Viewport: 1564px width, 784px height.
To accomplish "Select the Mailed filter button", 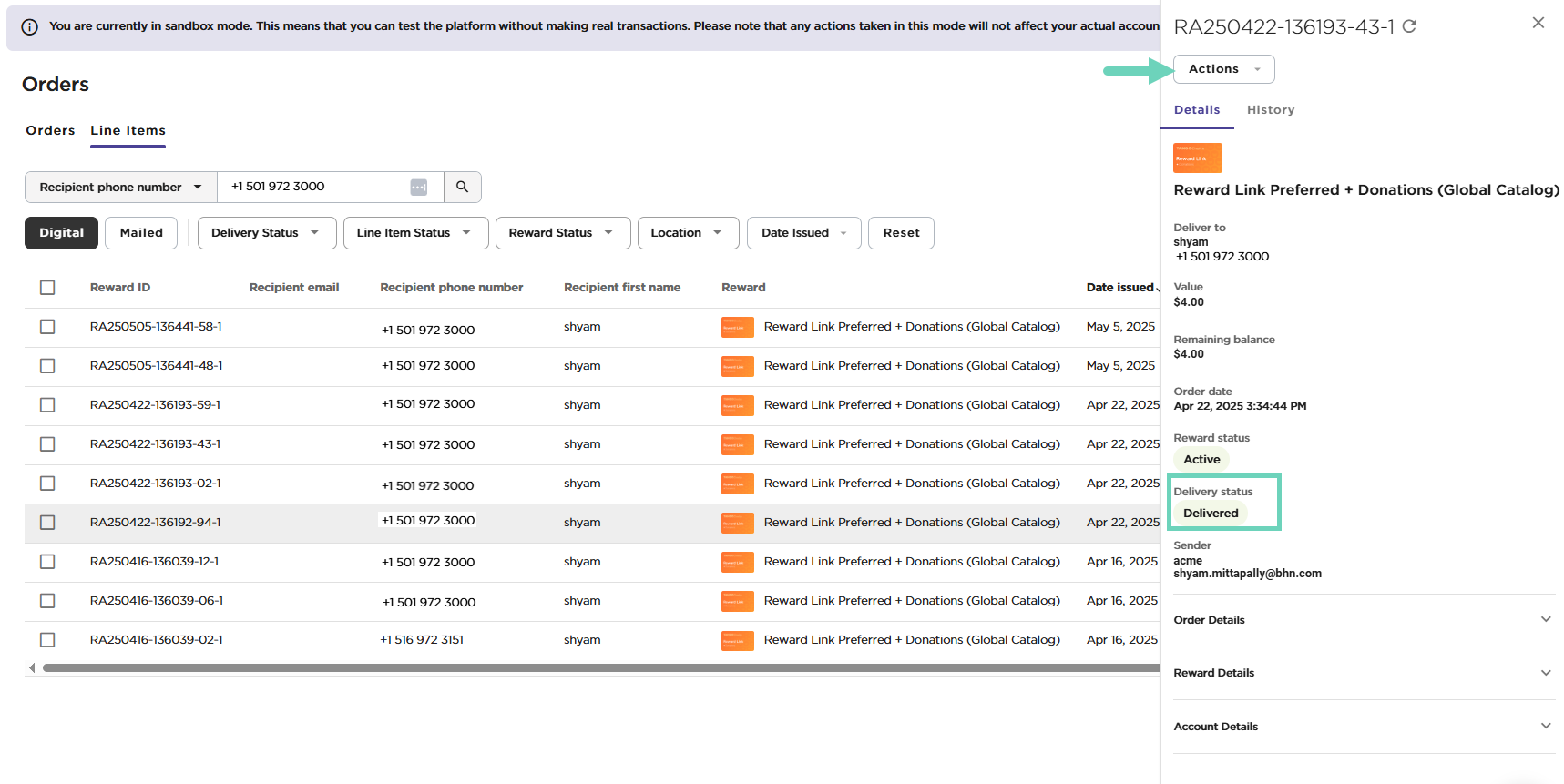I will point(141,233).
